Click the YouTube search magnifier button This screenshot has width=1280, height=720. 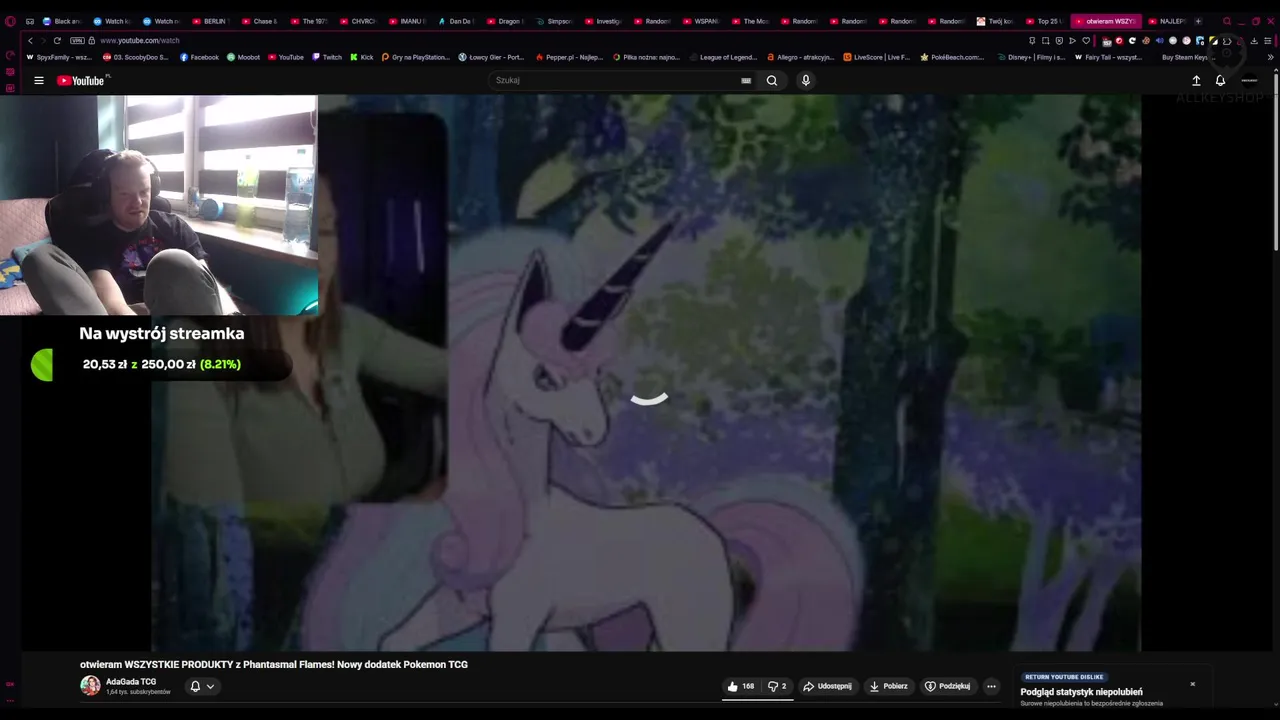tap(772, 81)
